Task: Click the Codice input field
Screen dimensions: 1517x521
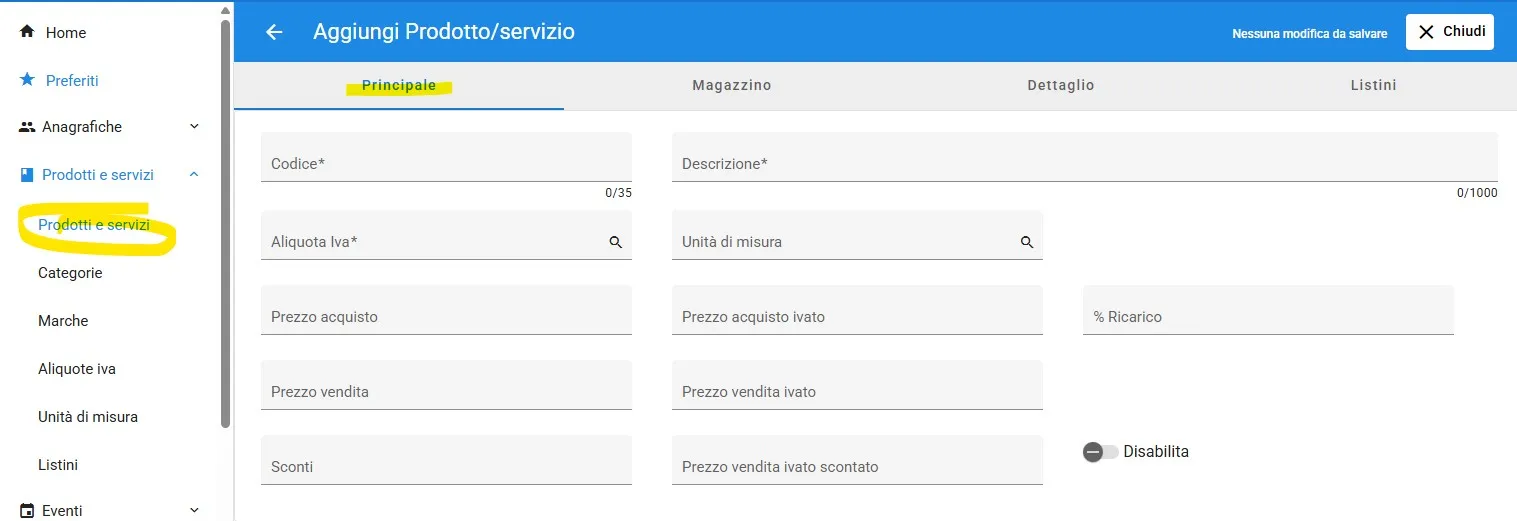Action: click(446, 162)
